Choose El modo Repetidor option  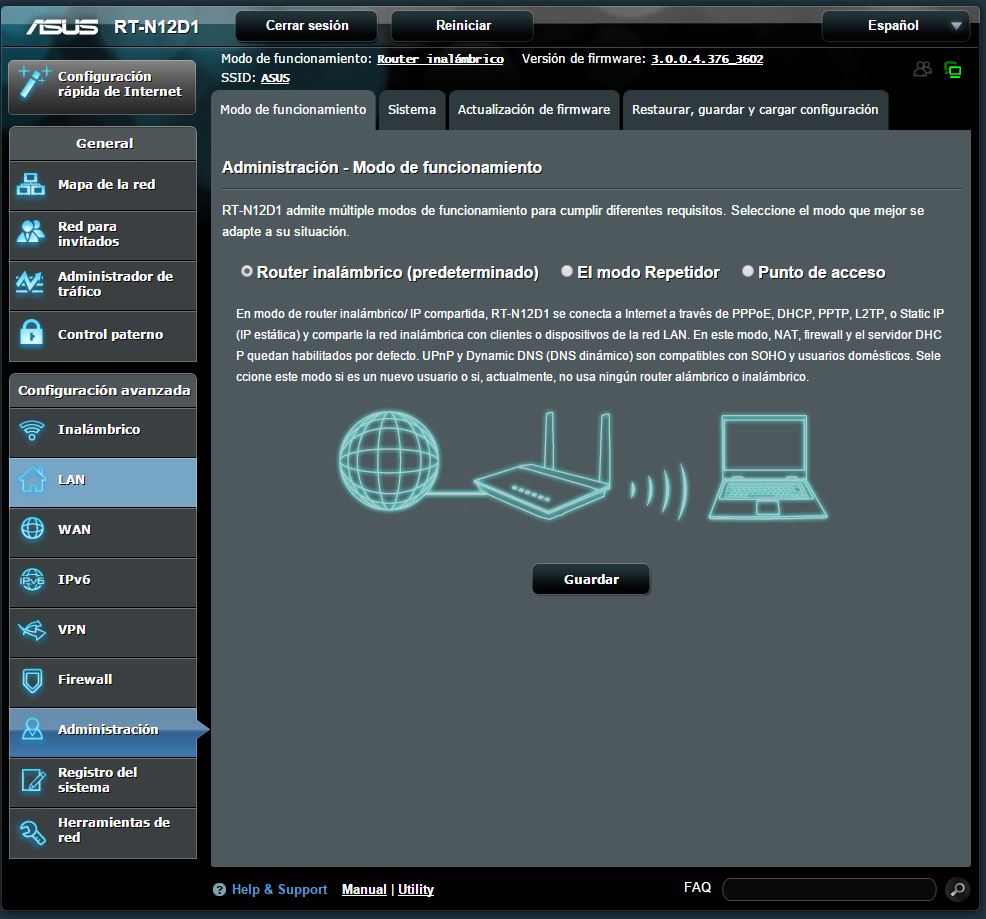point(567,271)
